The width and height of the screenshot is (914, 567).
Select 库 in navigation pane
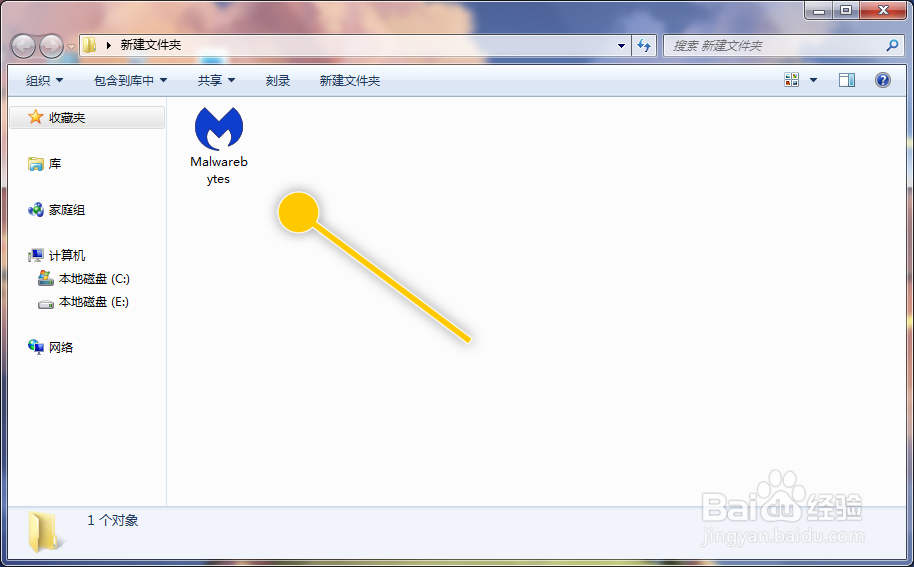pyautogui.click(x=55, y=164)
